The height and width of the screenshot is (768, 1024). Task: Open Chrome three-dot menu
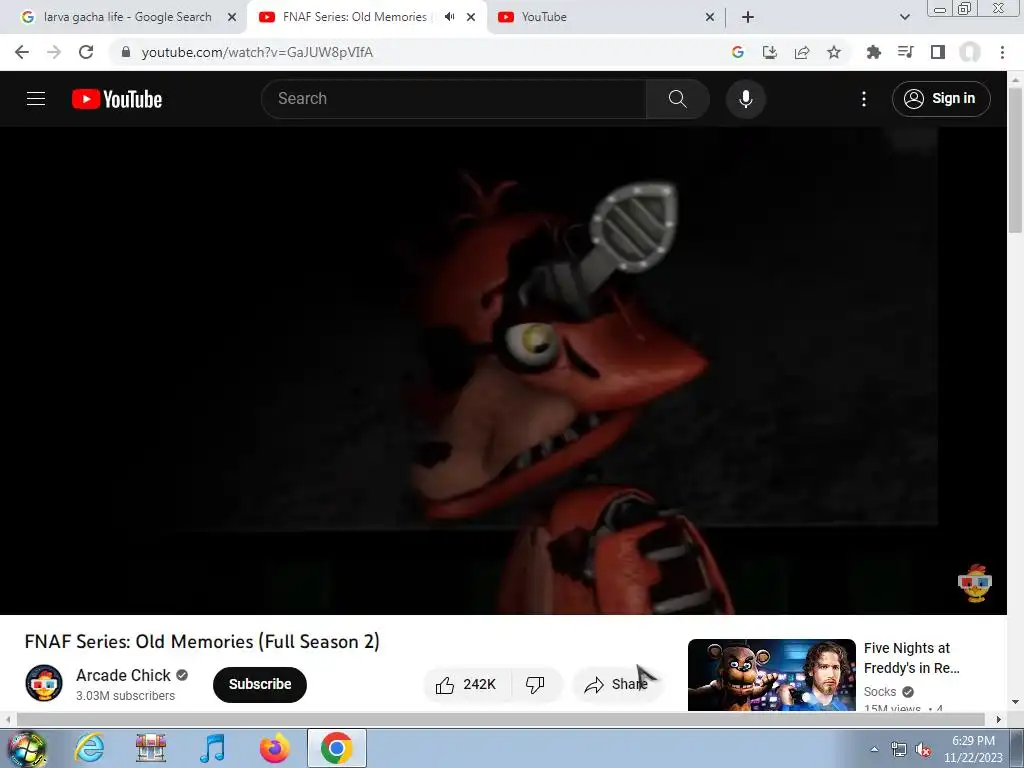pos(1002,52)
